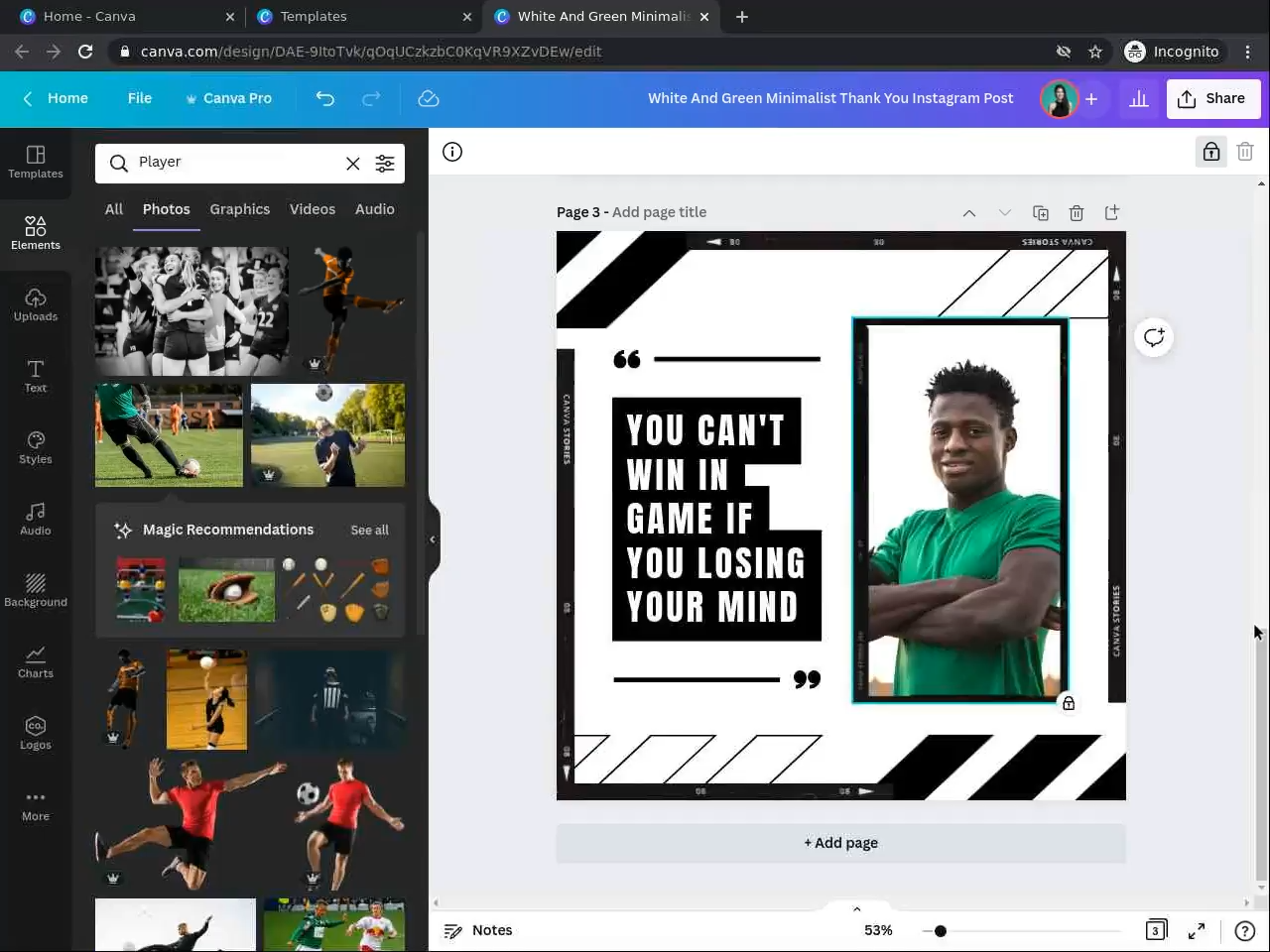The width and height of the screenshot is (1270, 952).
Task: Open a new browser tab
Action: (x=742, y=16)
